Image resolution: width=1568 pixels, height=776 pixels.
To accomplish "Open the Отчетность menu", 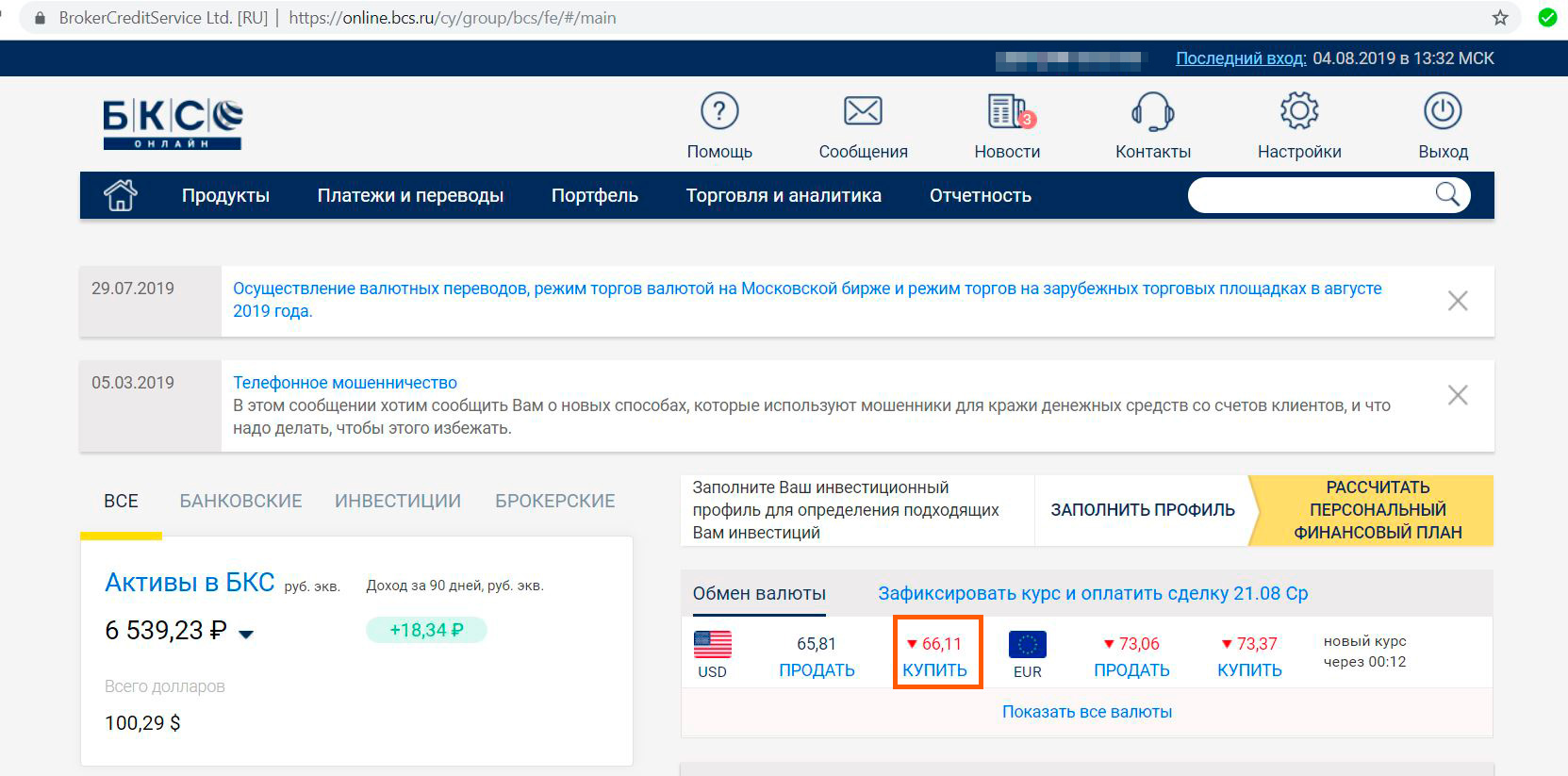I will [x=981, y=195].
